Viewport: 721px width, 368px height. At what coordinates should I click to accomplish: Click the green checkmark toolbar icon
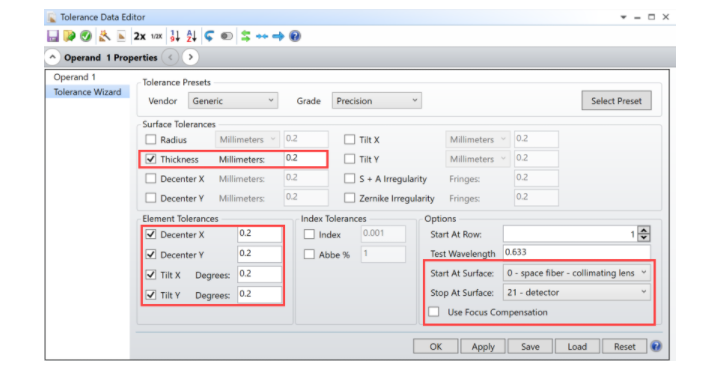[x=86, y=36]
